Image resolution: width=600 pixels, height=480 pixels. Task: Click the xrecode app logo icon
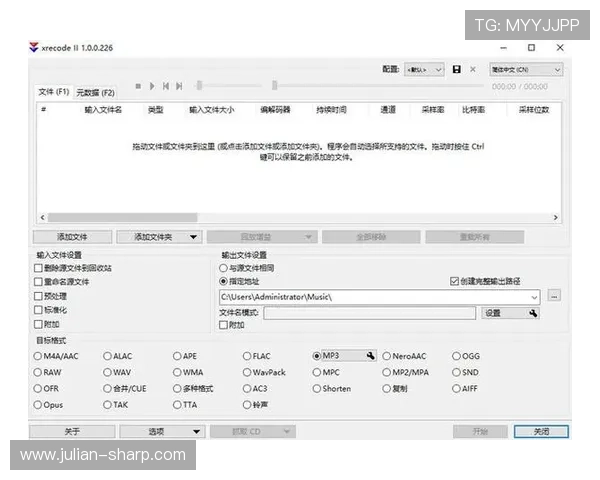click(34, 47)
